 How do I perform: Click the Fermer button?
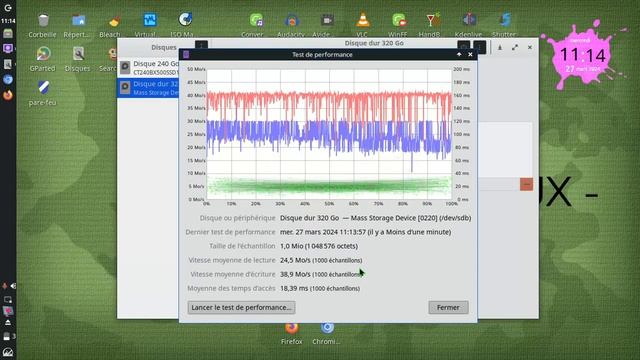pos(448,307)
